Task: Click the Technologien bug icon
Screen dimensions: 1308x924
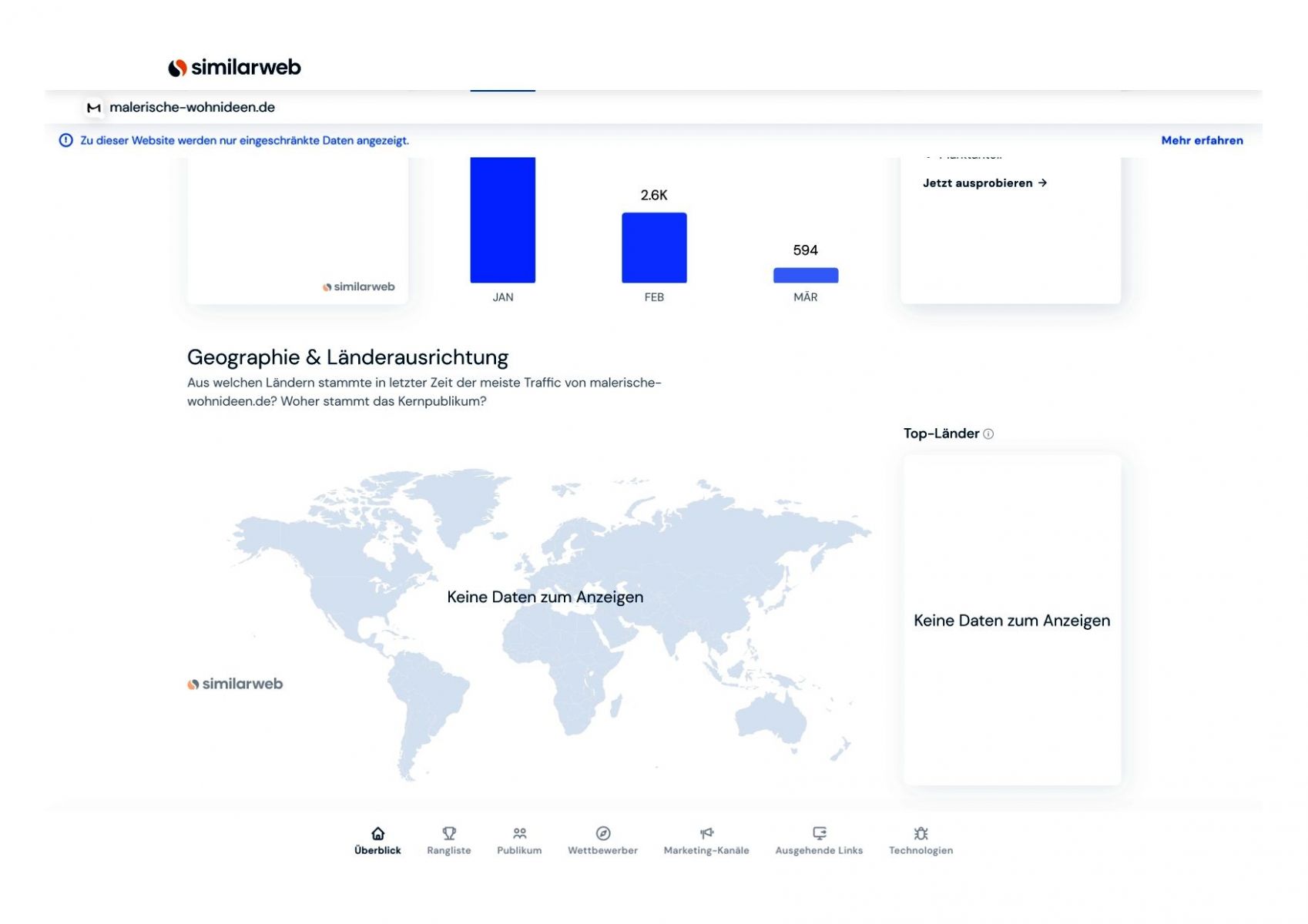Action: pos(921,833)
